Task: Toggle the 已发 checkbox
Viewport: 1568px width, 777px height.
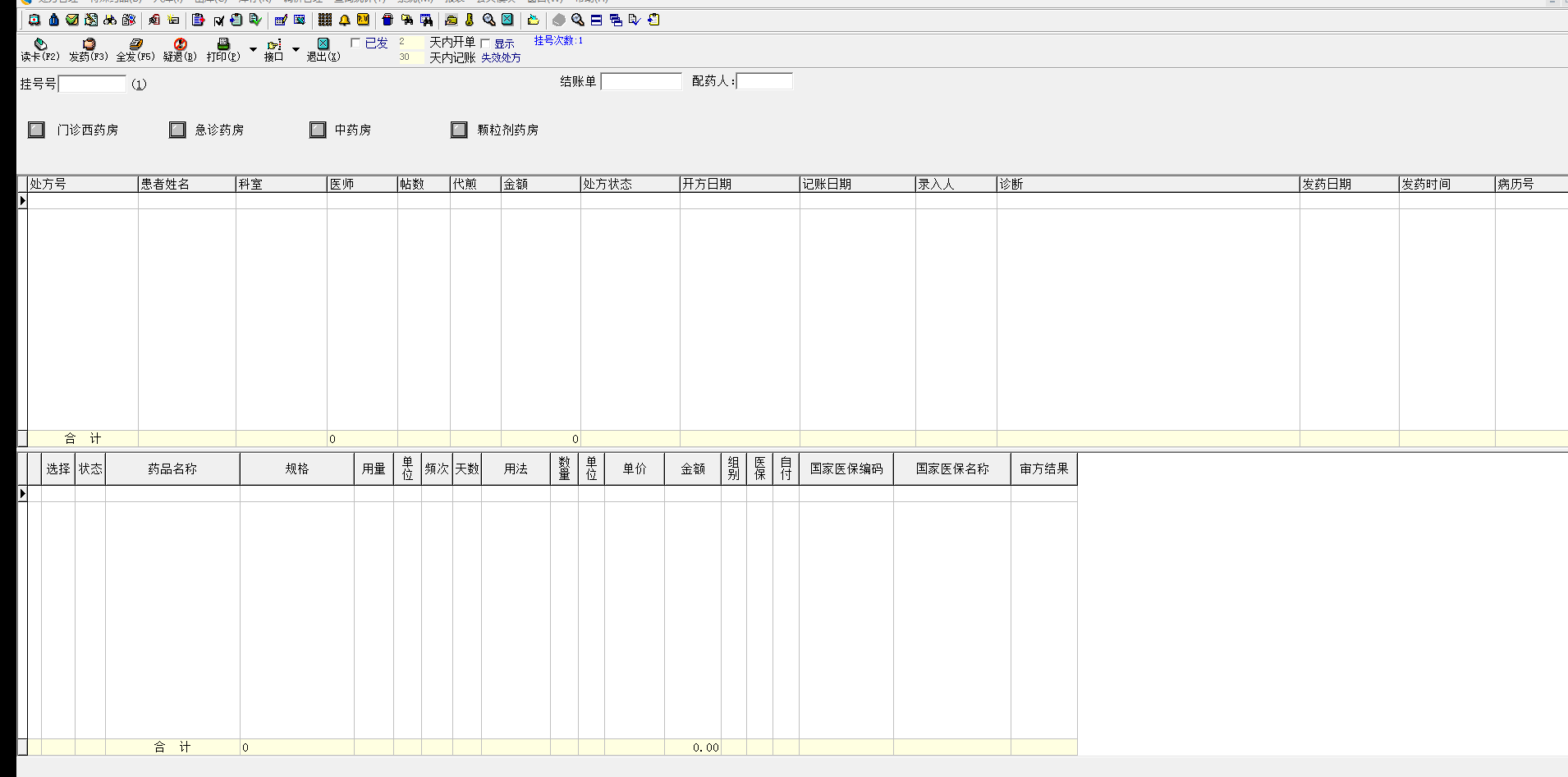Action: 355,43
